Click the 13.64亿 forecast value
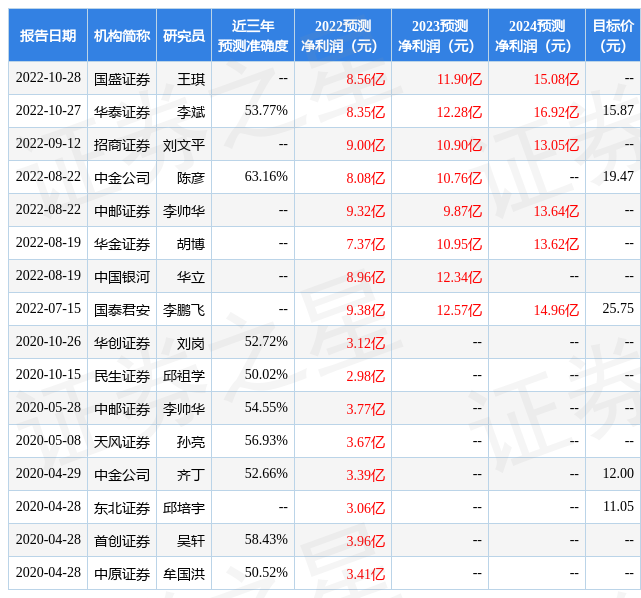This screenshot has height=598, width=641. coord(556,211)
